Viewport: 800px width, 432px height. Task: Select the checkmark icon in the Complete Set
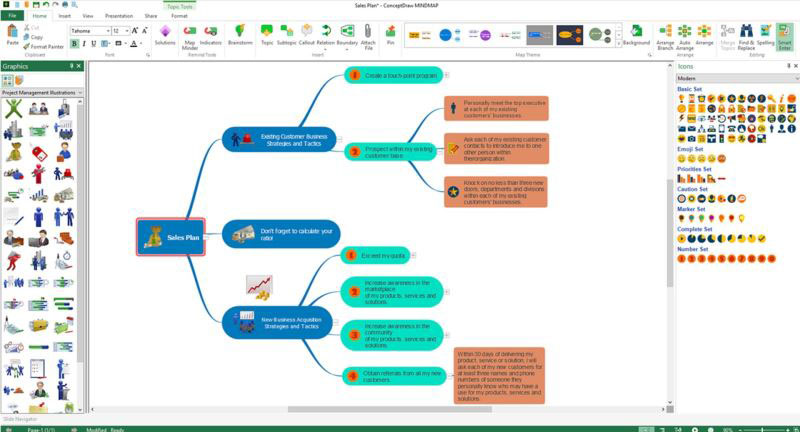761,238
